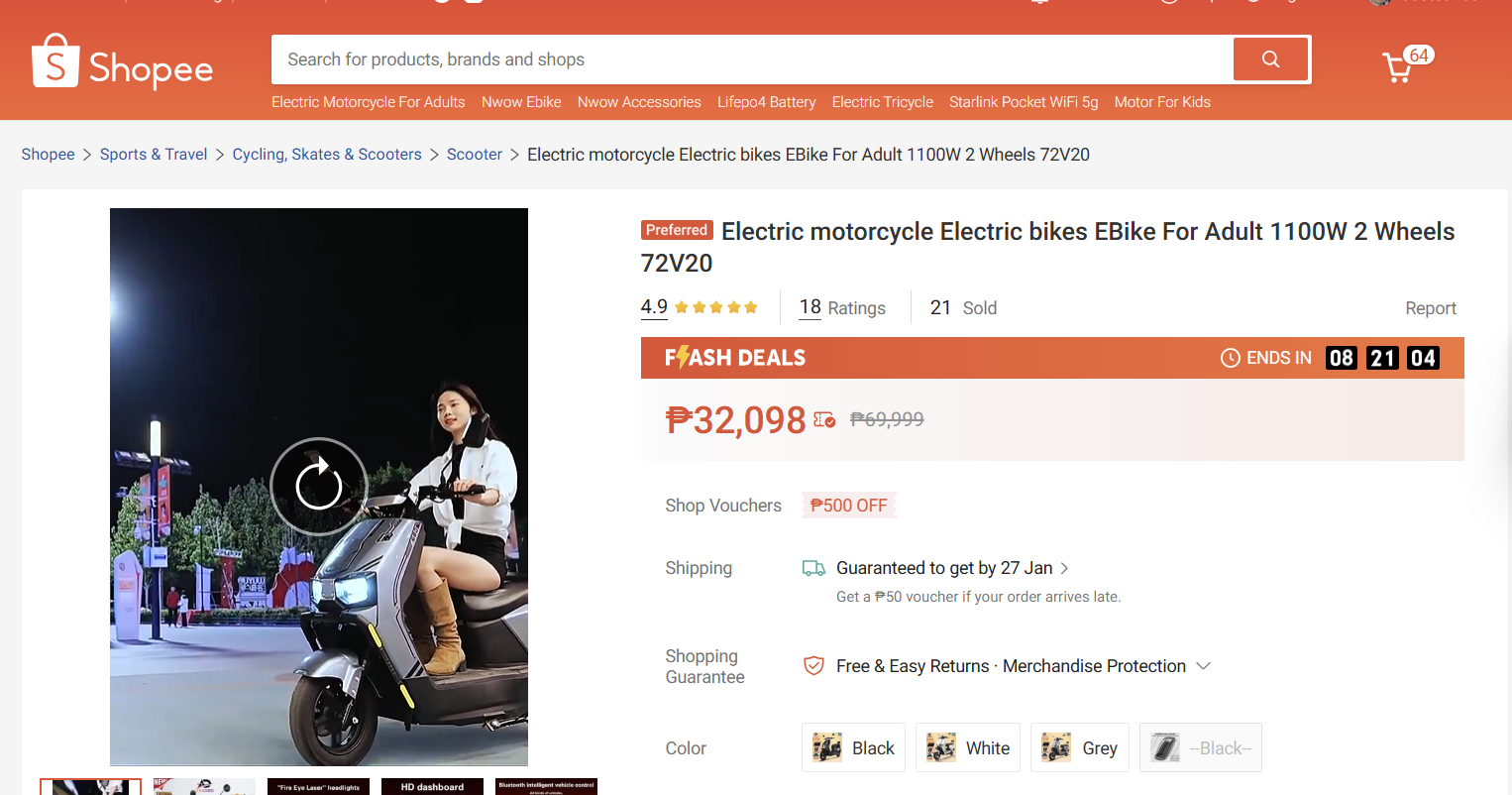1512x795 pixels.
Task: Click the Shopee logo
Action: 123,63
